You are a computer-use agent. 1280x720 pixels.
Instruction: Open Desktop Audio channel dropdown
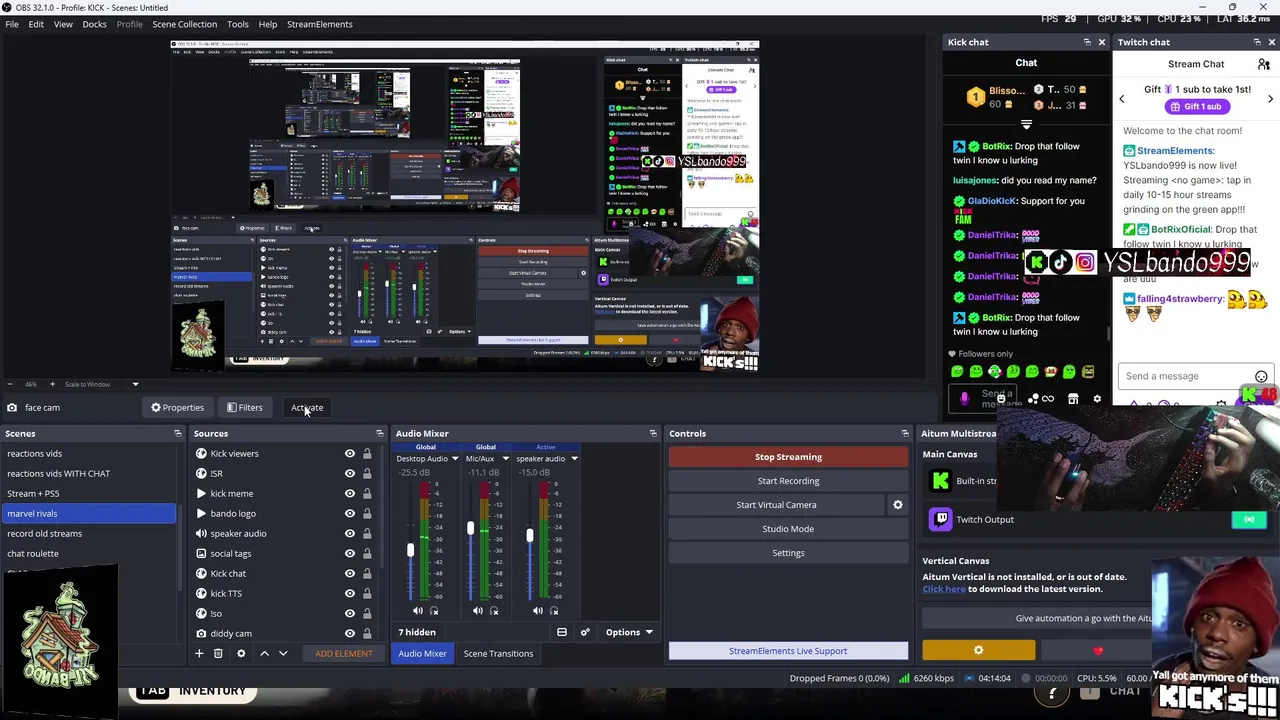tap(455, 459)
